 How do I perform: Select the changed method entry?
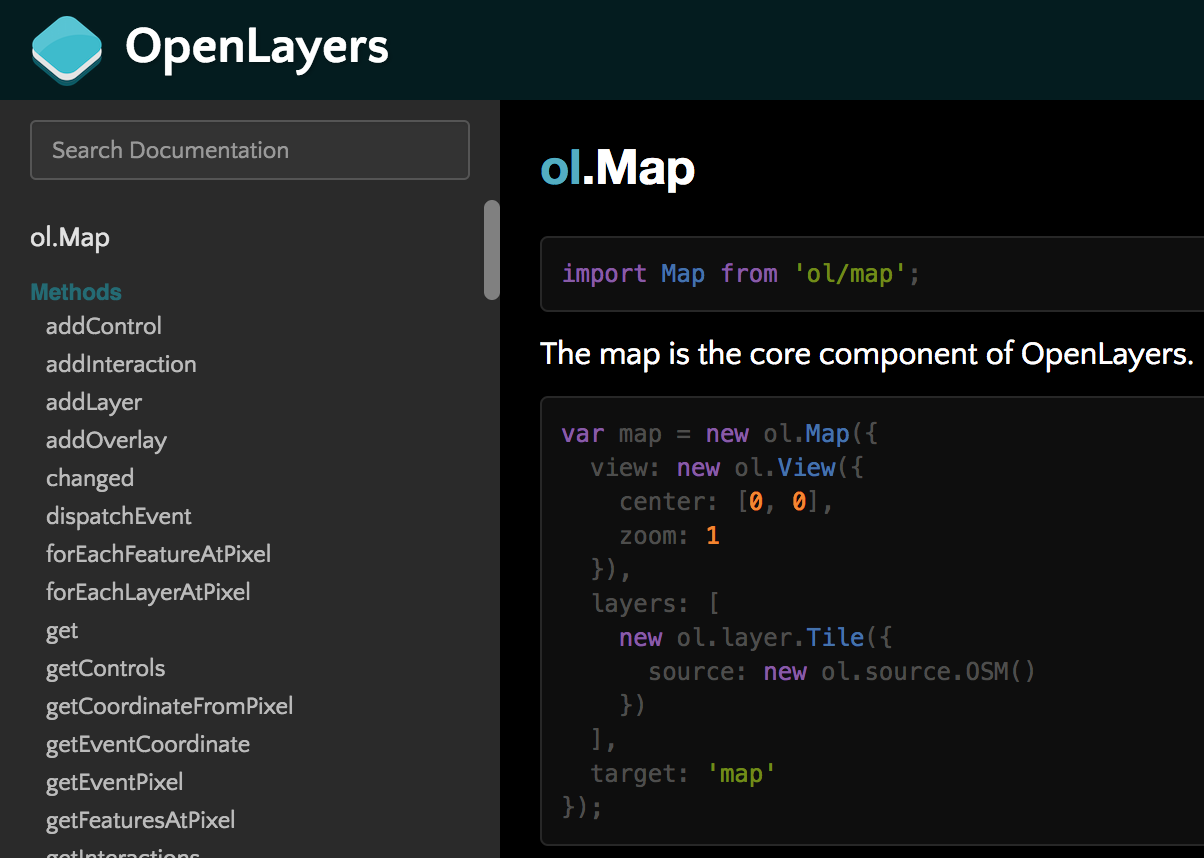tap(90, 478)
